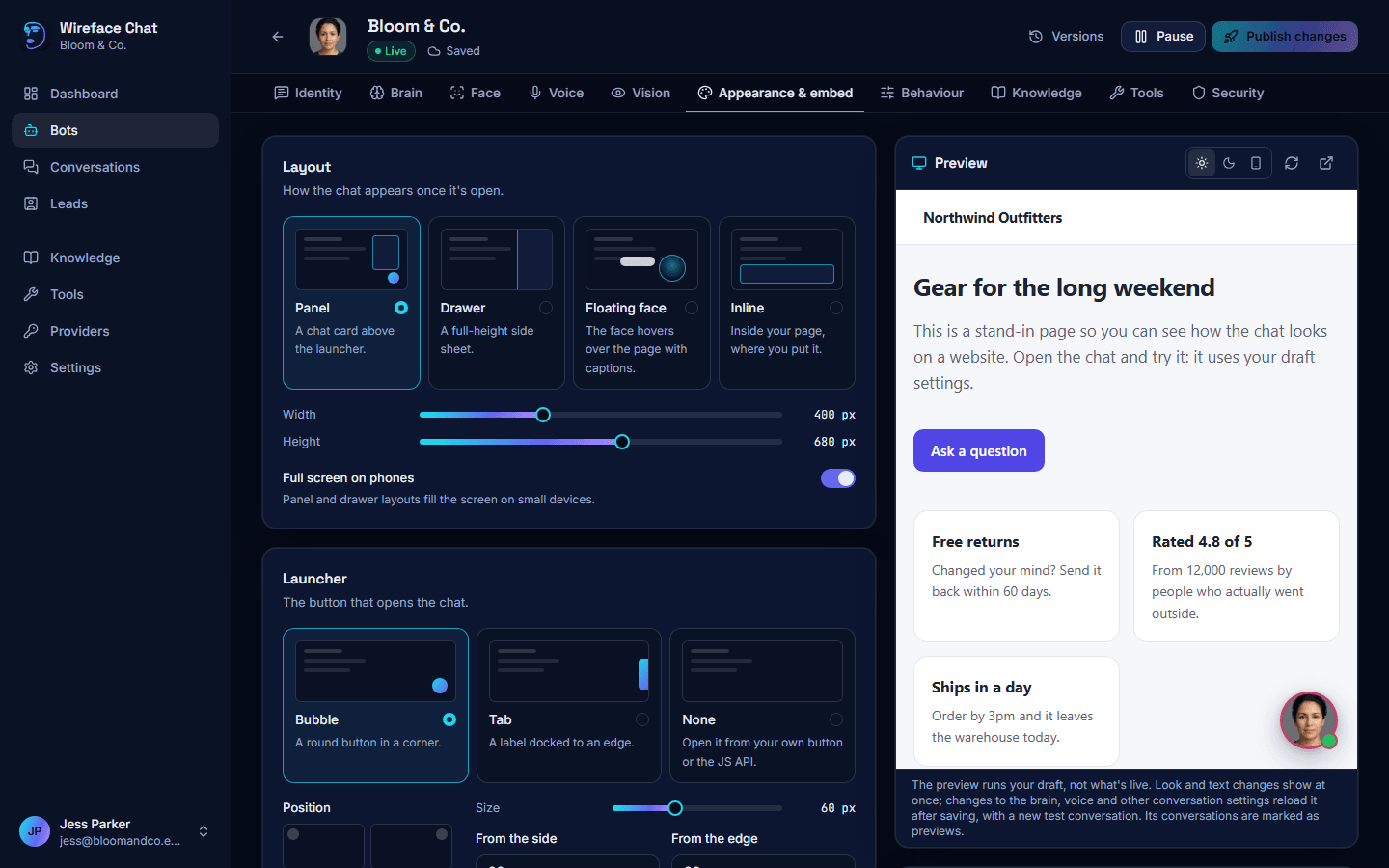
Task: Click the Pause button
Action: (x=1163, y=37)
